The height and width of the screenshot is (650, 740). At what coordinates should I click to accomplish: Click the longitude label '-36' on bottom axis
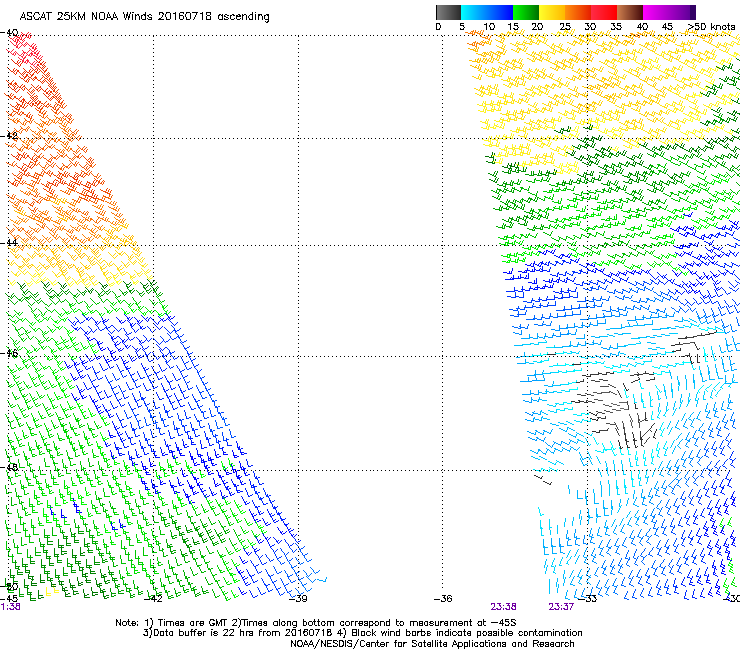pos(443,599)
